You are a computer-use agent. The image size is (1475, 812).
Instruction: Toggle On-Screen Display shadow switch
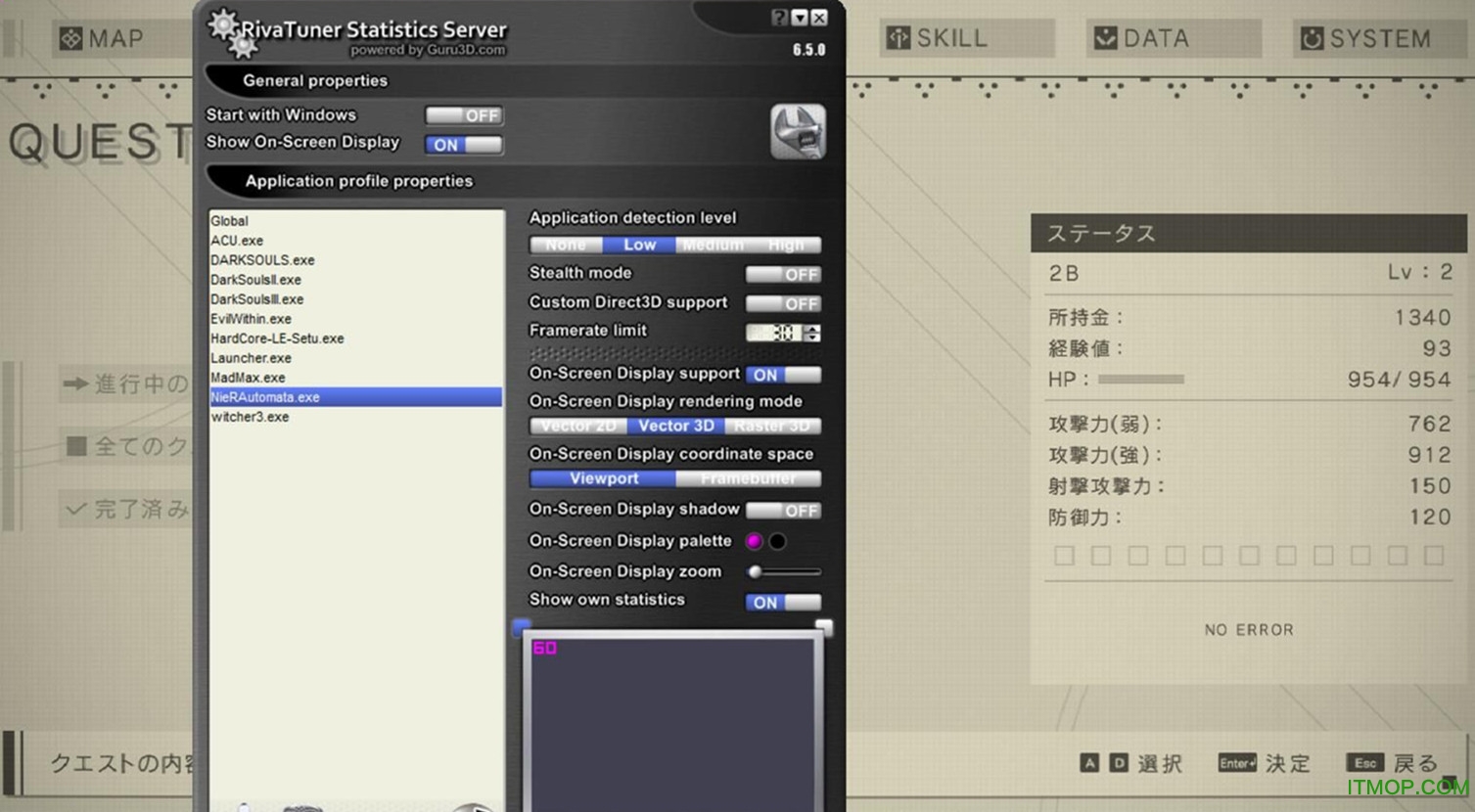pyautogui.click(x=783, y=511)
